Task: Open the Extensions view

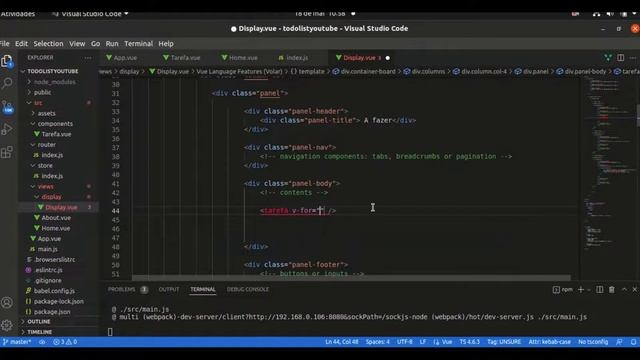Action: (x=7, y=152)
